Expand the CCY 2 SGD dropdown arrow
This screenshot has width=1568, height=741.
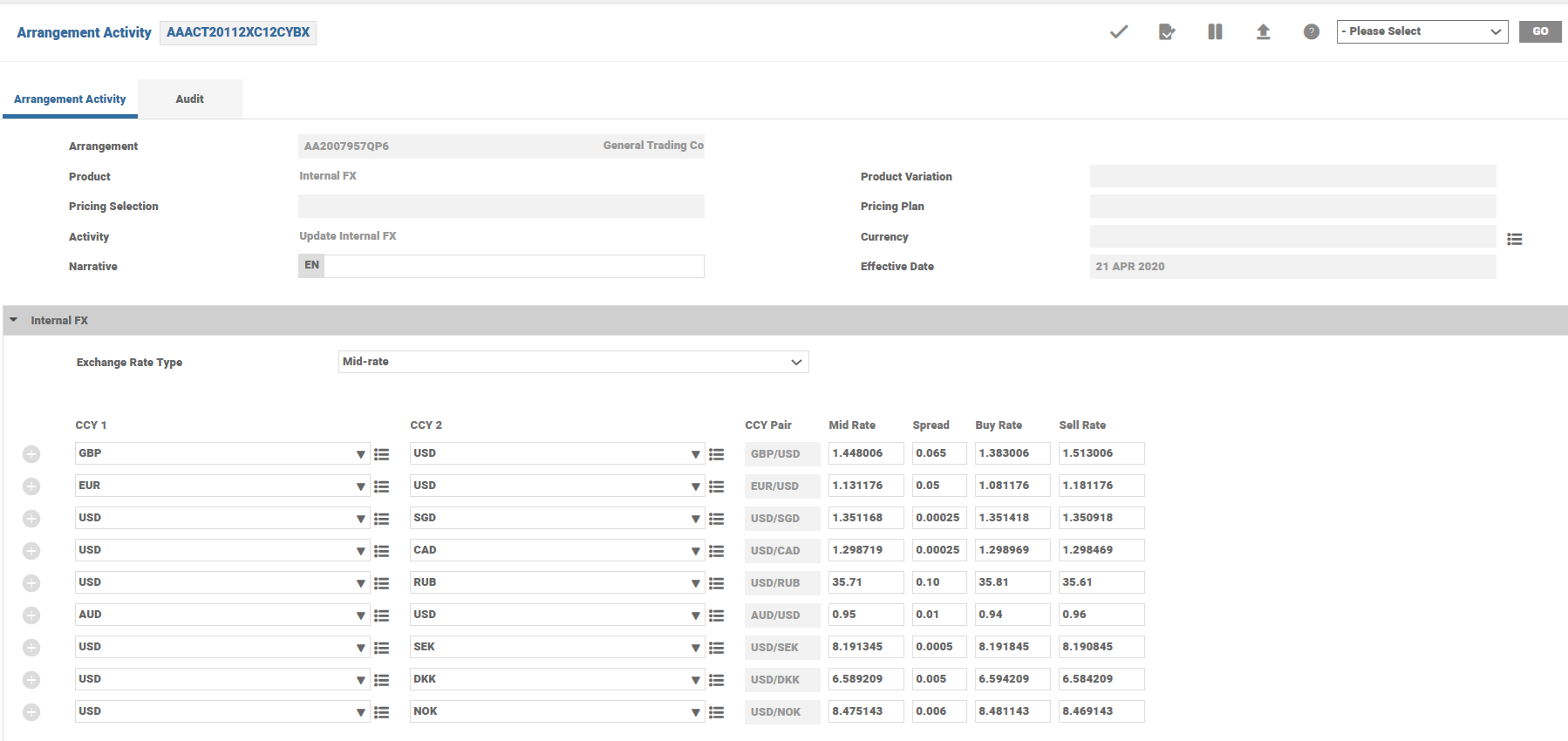pyautogui.click(x=695, y=519)
